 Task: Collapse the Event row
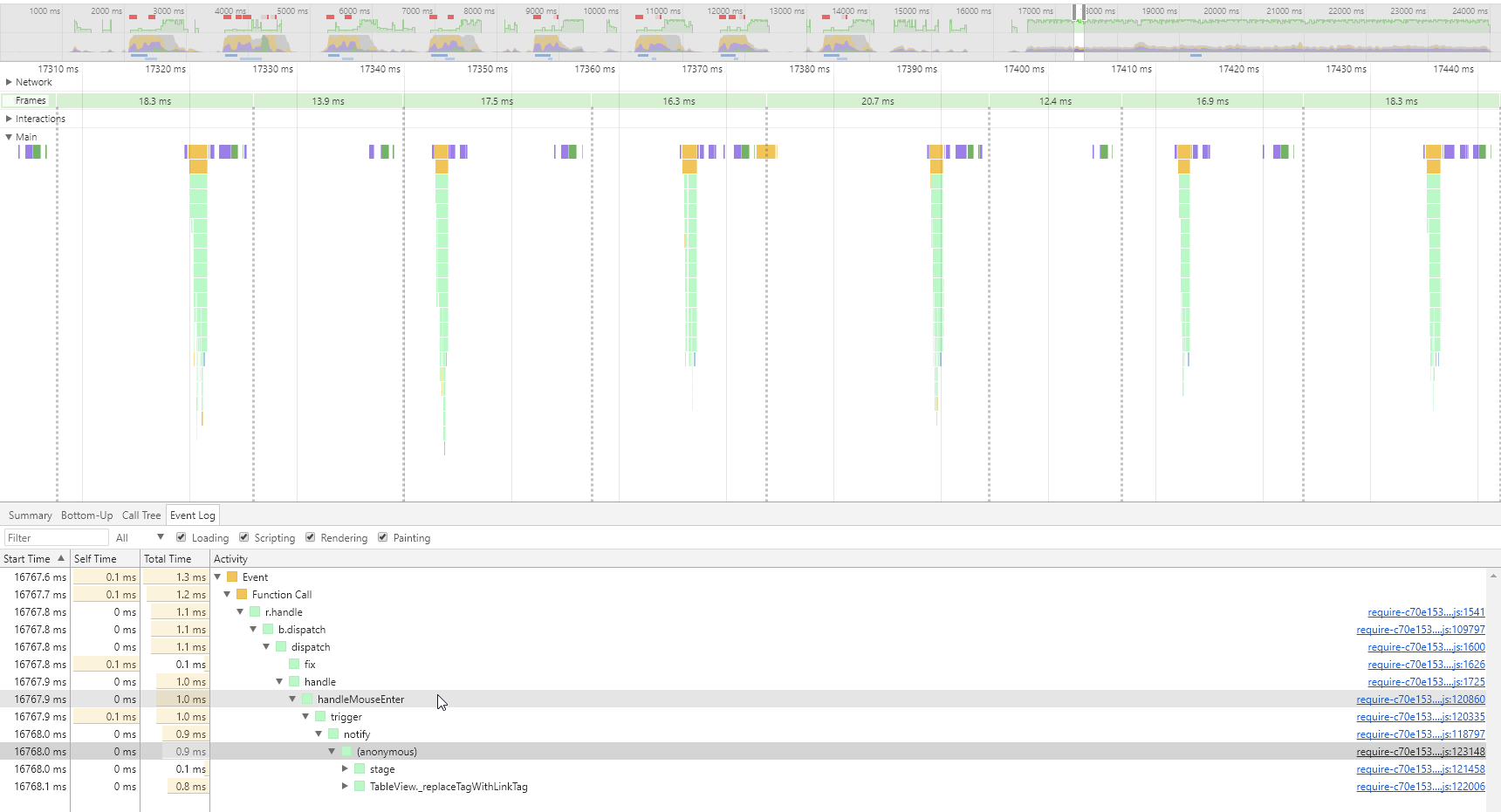(x=217, y=577)
